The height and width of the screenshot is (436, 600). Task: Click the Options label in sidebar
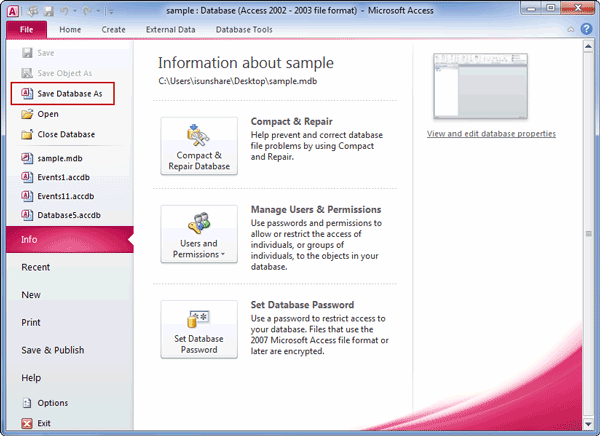click(x=52, y=403)
